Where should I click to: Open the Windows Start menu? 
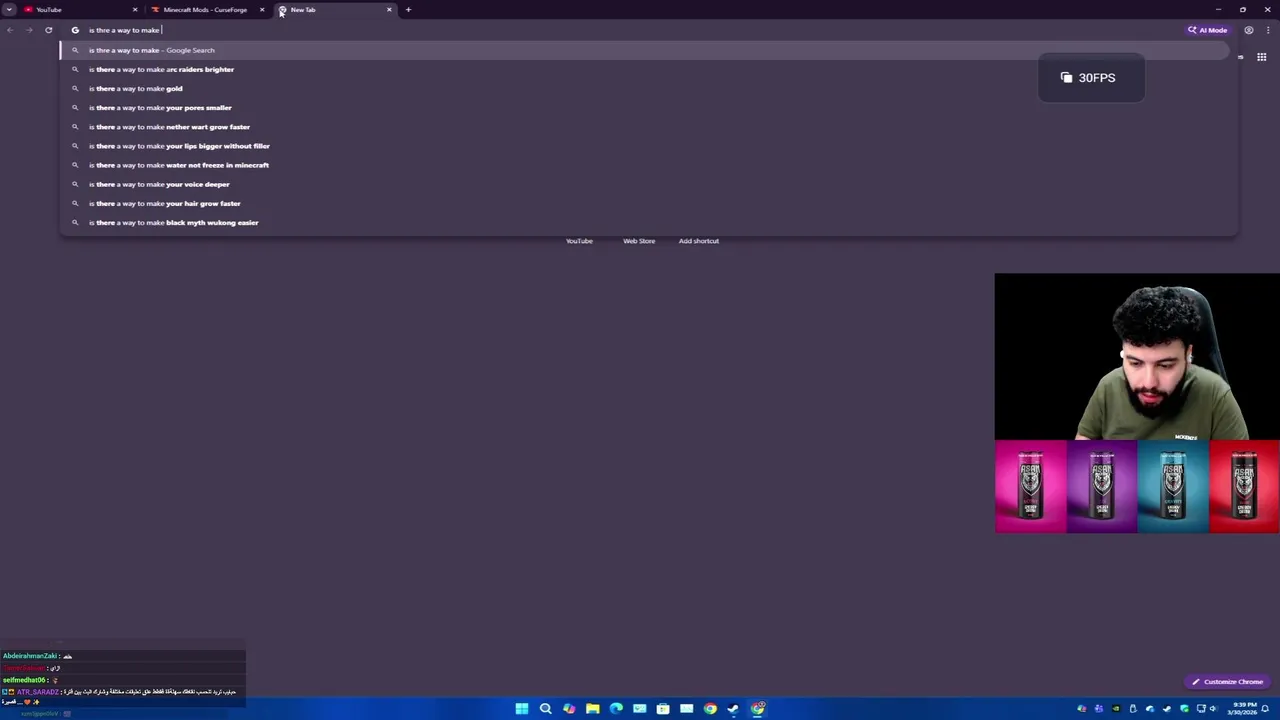pos(522,709)
